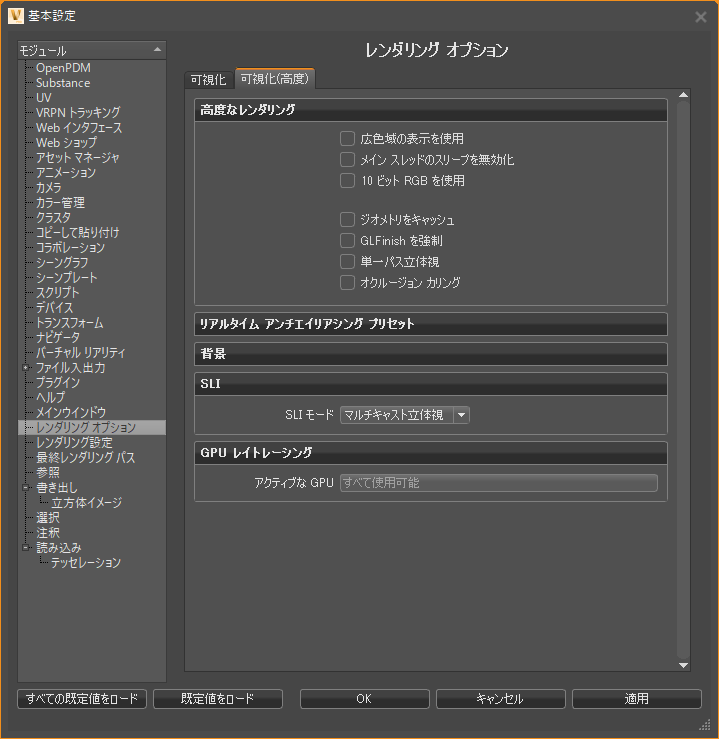Open カメラ settings
This screenshot has height=739, width=719.
point(49,188)
